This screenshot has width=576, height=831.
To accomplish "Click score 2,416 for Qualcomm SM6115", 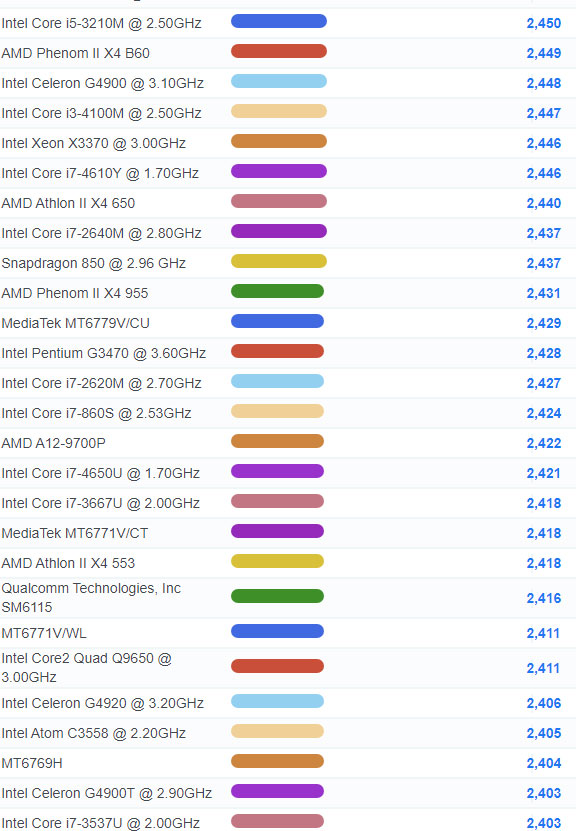I will [x=544, y=598].
